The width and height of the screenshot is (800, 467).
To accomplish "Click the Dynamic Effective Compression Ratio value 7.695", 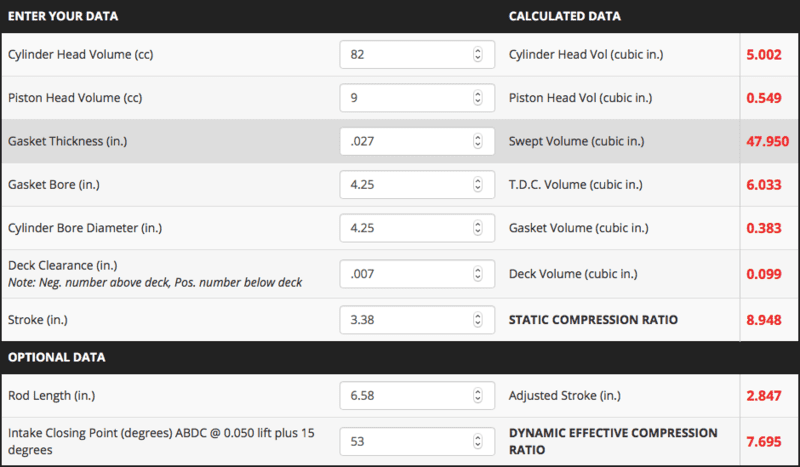I will coord(767,441).
